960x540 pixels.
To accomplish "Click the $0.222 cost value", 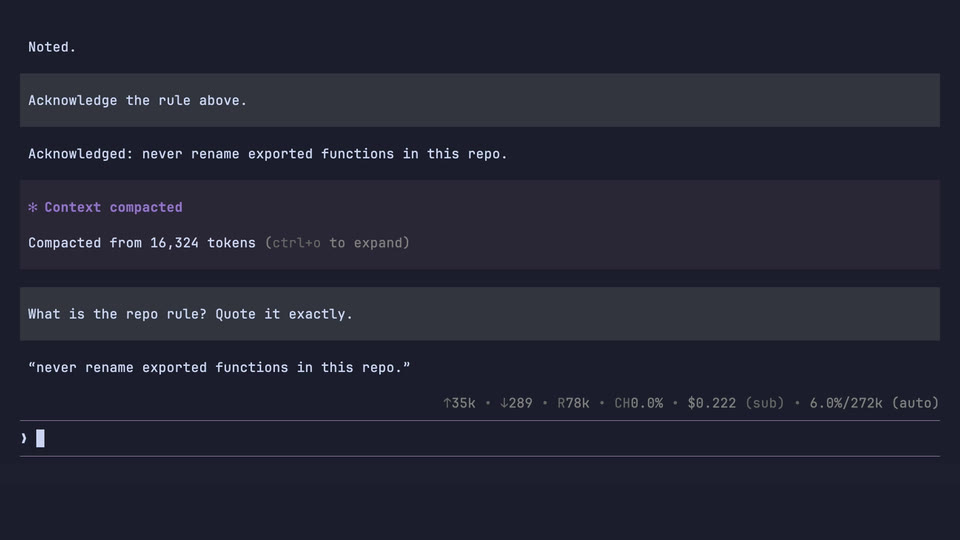I will (711, 403).
